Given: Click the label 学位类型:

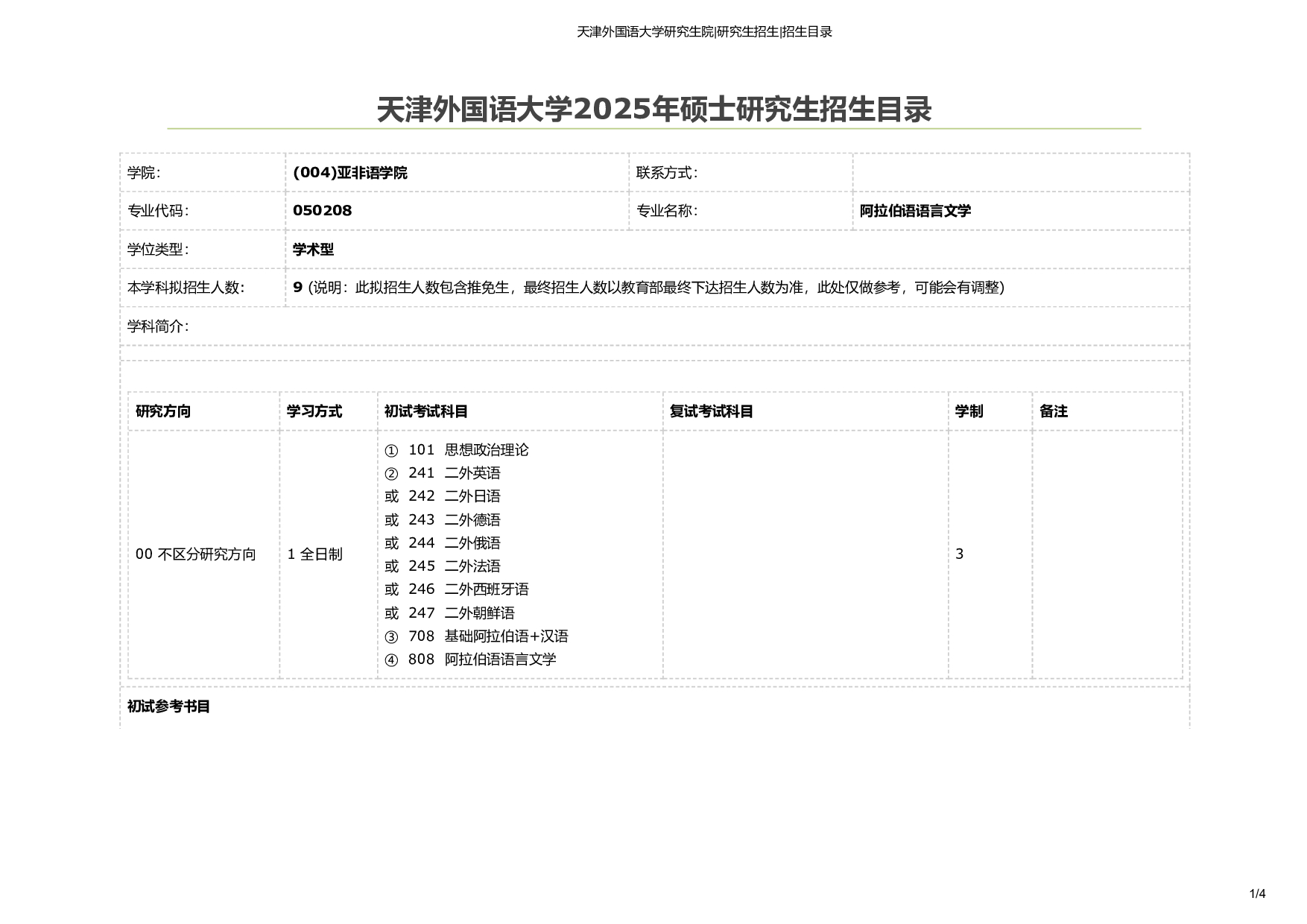Looking at the screenshot, I should (x=158, y=250).
